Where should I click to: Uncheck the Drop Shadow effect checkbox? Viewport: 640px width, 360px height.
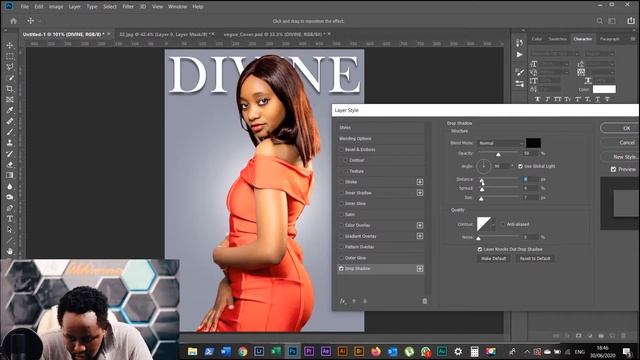pos(341,269)
